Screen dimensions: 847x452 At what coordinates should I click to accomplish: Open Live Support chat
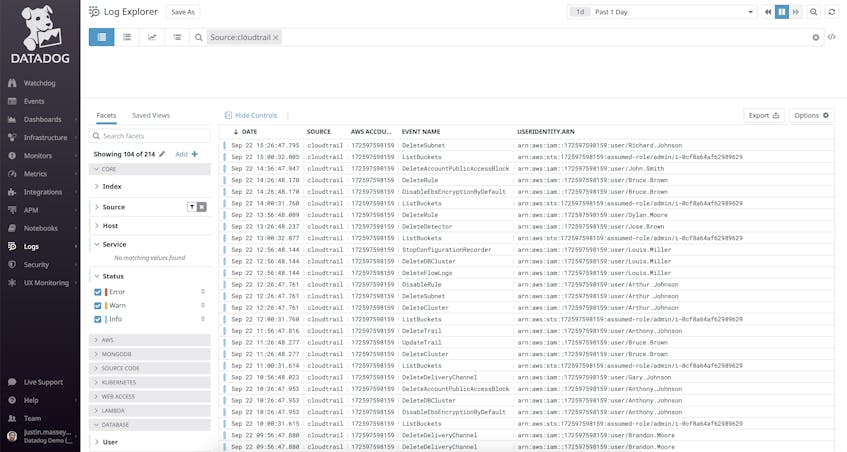click(x=43, y=382)
